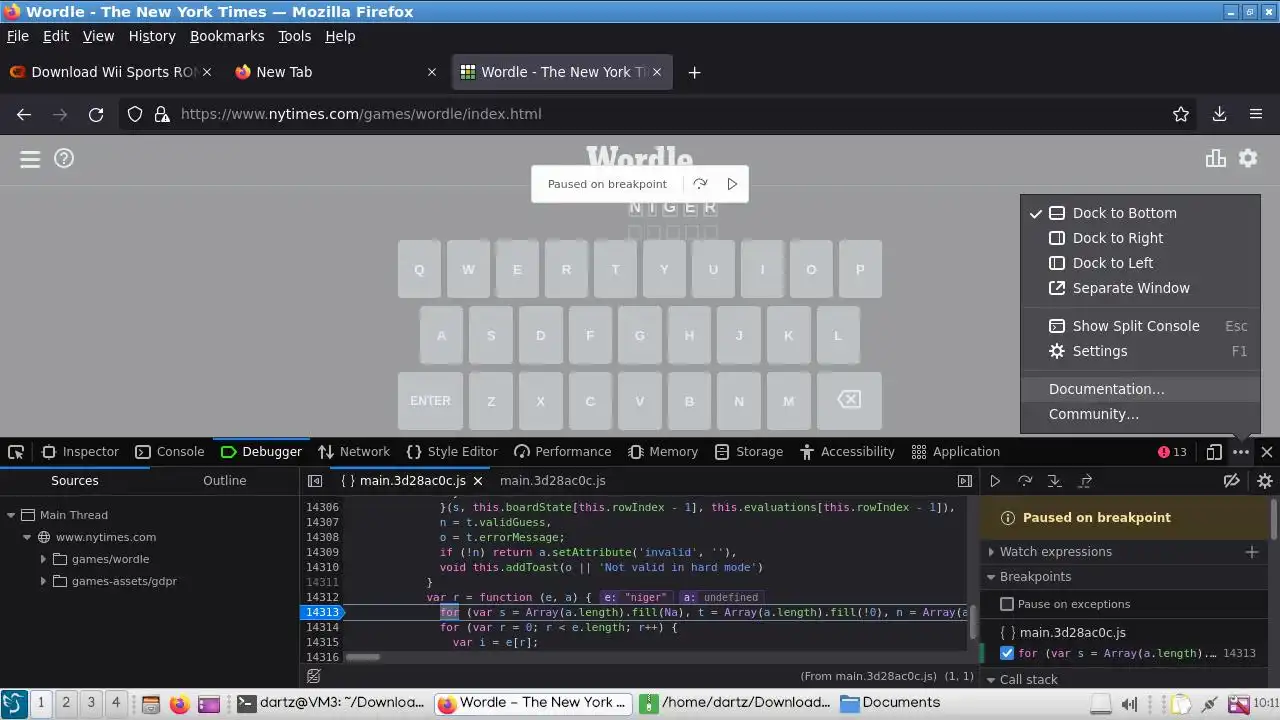Click the source-map ignore icon in editor footer
The width and height of the screenshot is (1280, 720).
[314, 676]
